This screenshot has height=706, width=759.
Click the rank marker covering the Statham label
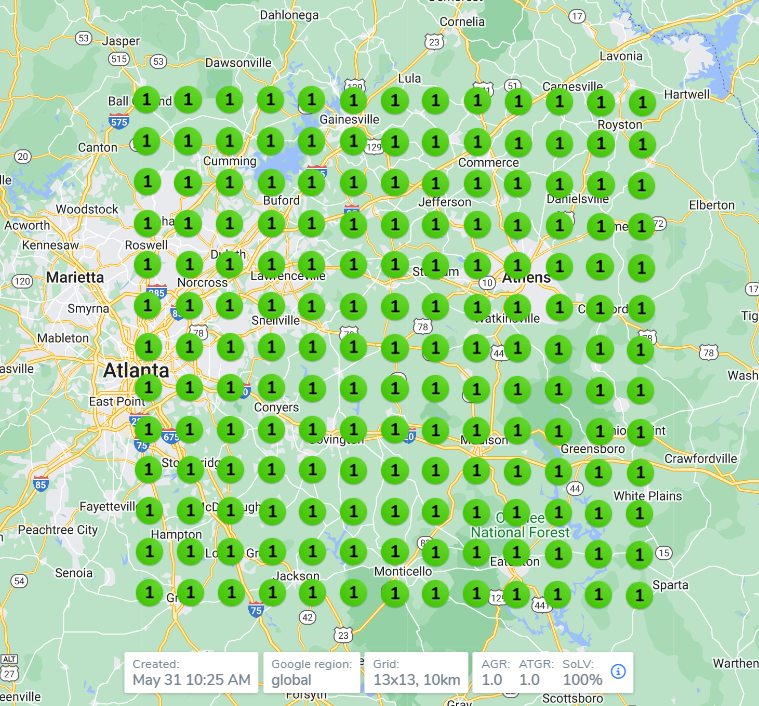436,265
